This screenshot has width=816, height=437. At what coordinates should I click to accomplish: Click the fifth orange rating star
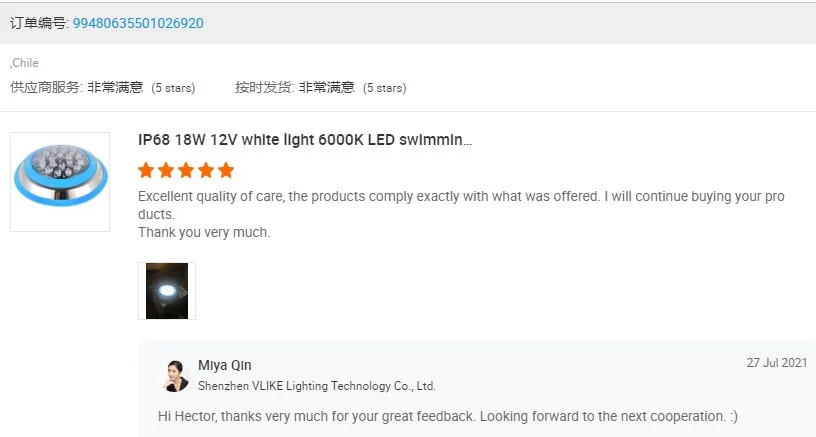point(226,170)
